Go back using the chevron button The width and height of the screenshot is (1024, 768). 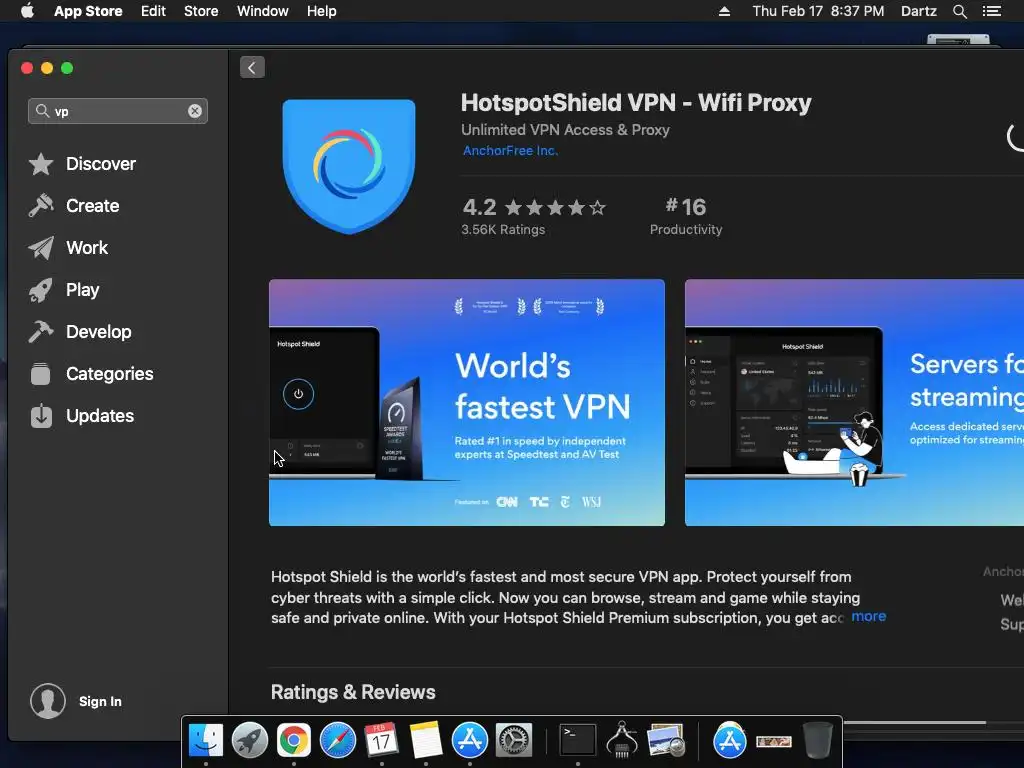pyautogui.click(x=252, y=67)
